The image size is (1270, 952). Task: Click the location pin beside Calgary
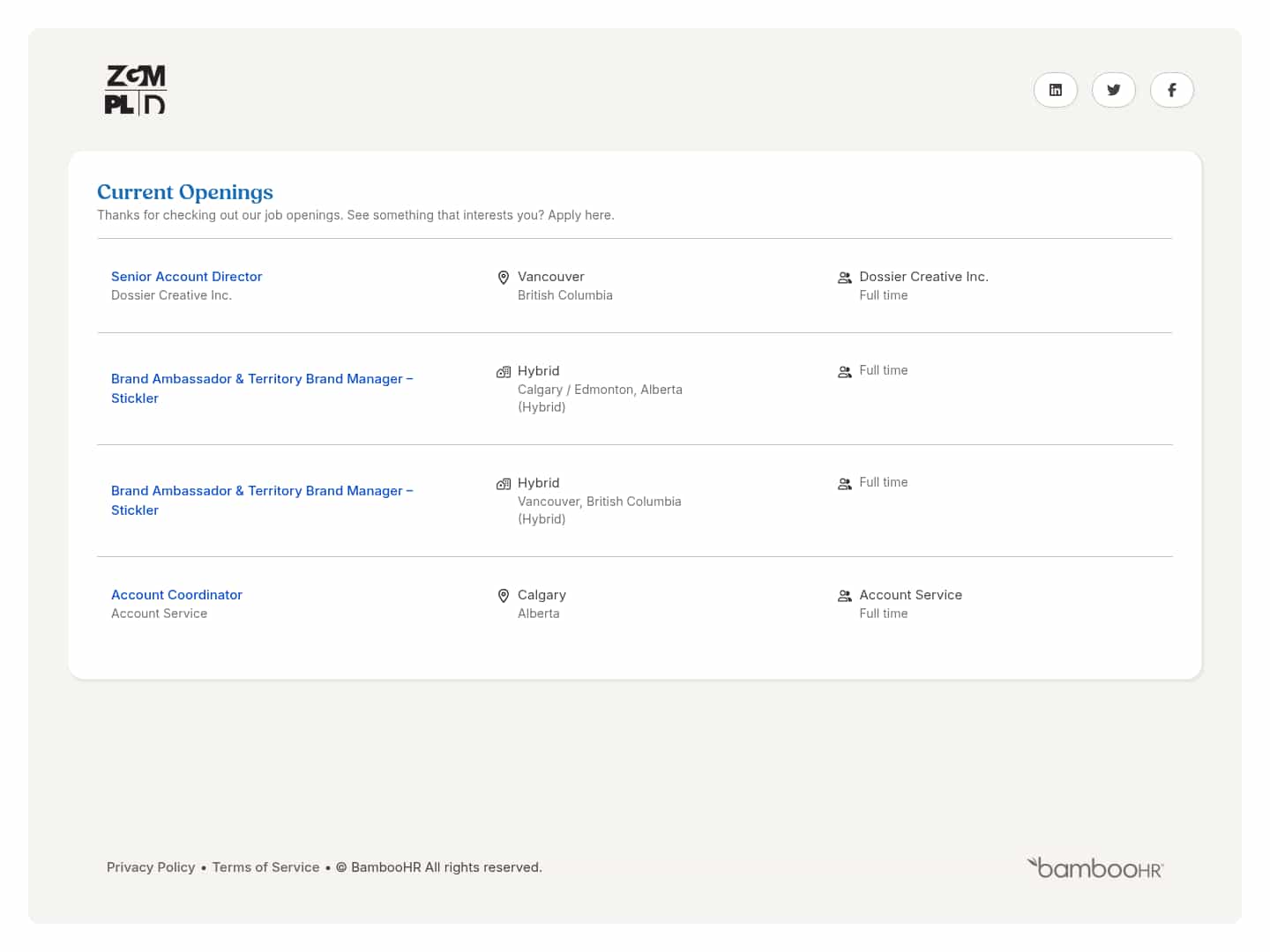tap(504, 595)
